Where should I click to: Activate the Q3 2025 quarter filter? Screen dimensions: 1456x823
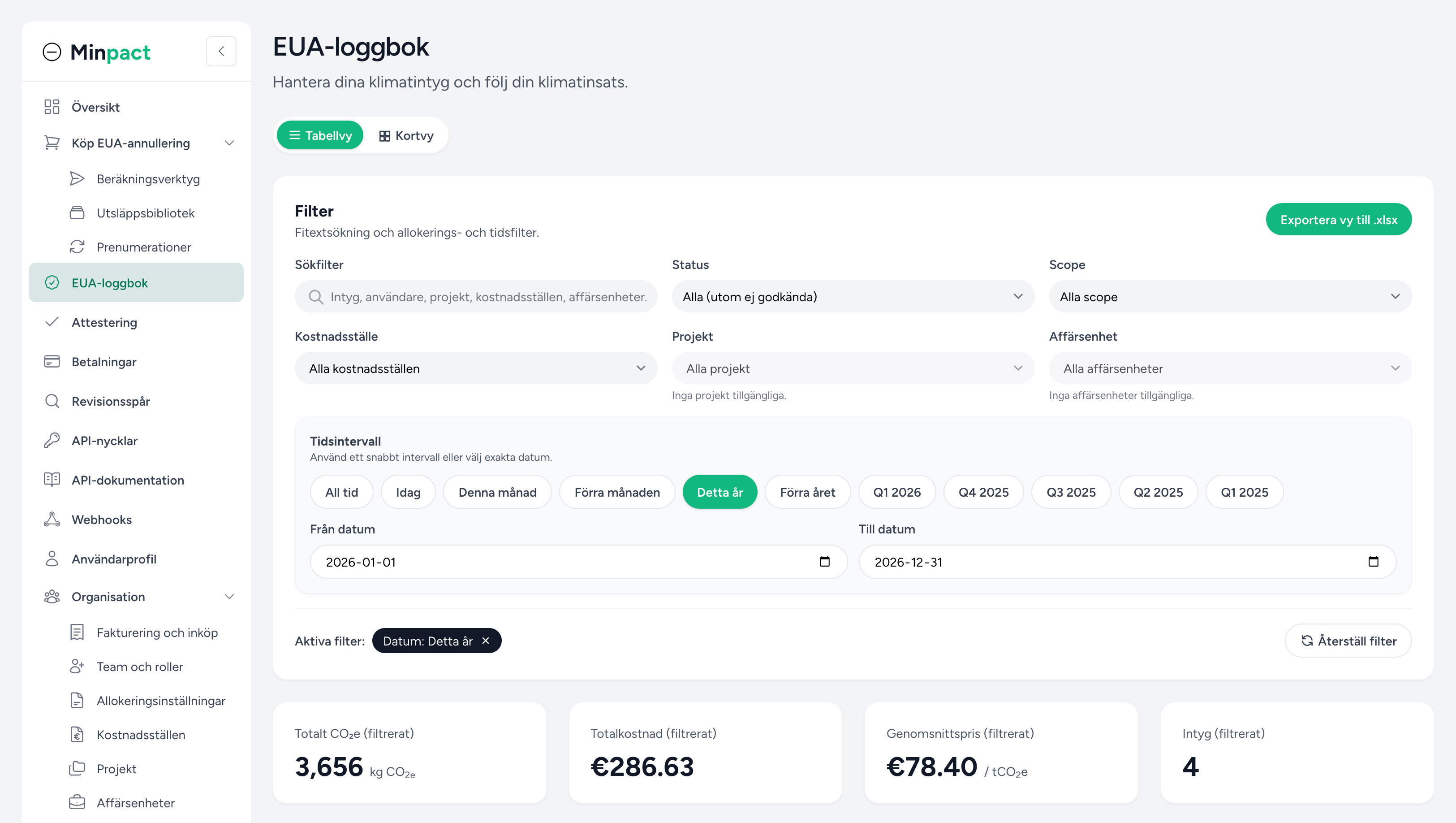[x=1071, y=492]
